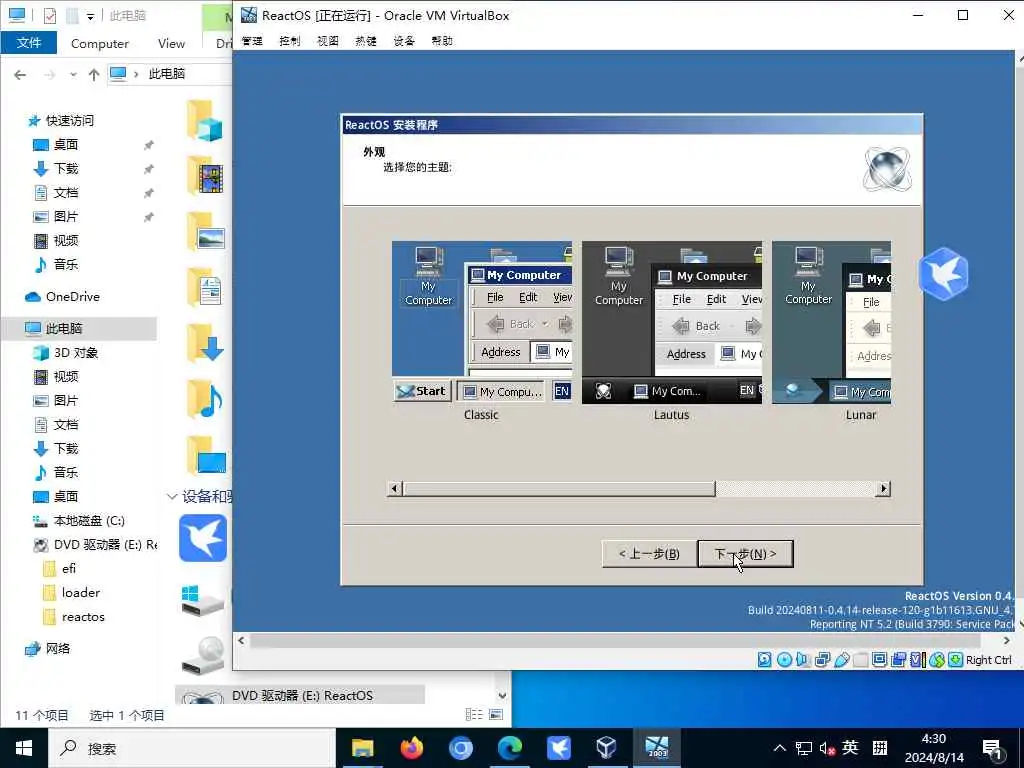Toggle the IME mode icon beside 英

(x=880, y=748)
